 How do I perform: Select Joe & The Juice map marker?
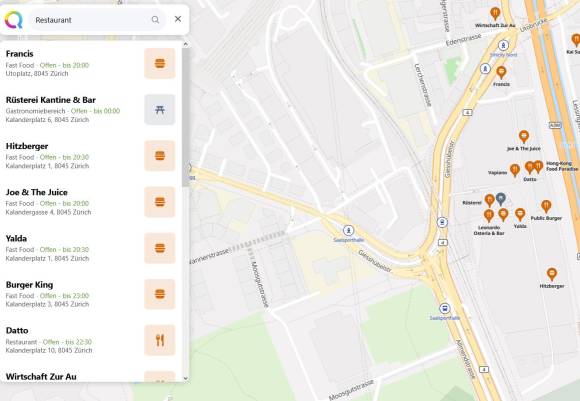pyautogui.click(x=523, y=137)
